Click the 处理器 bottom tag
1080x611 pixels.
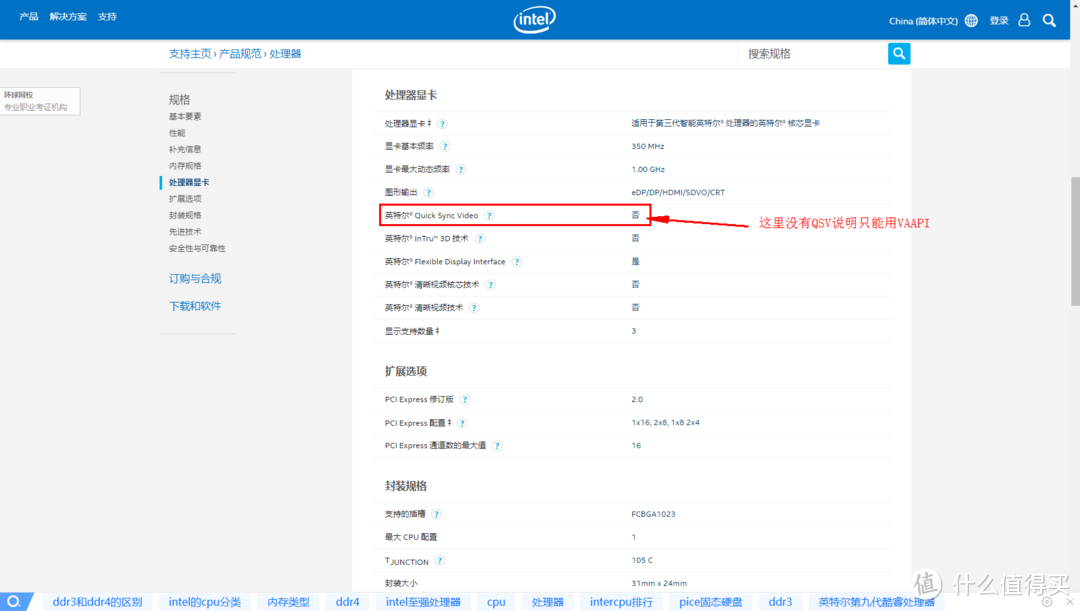(x=548, y=602)
